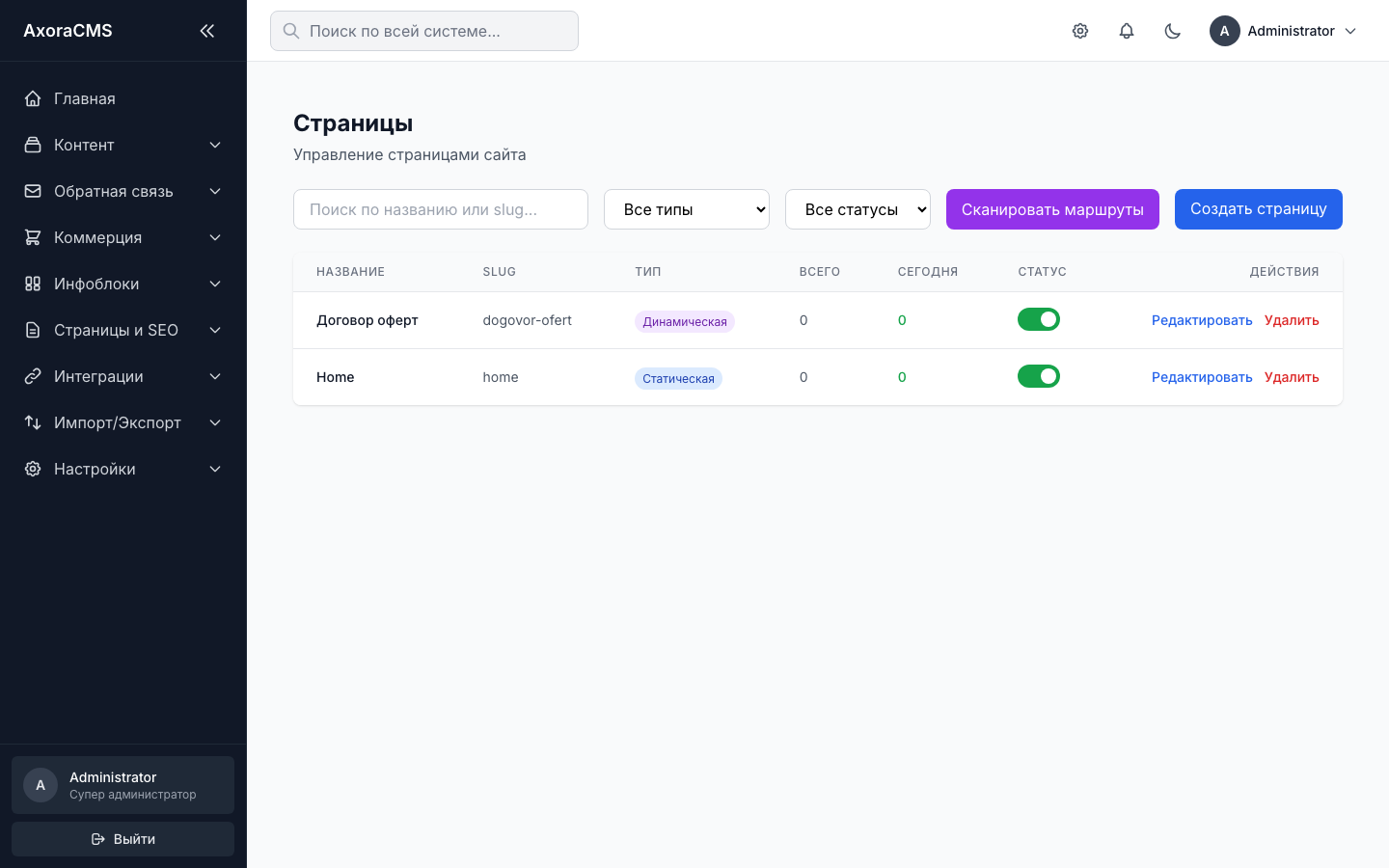Click Удалить for Договор оферт row
The image size is (1389, 868).
(1292, 320)
